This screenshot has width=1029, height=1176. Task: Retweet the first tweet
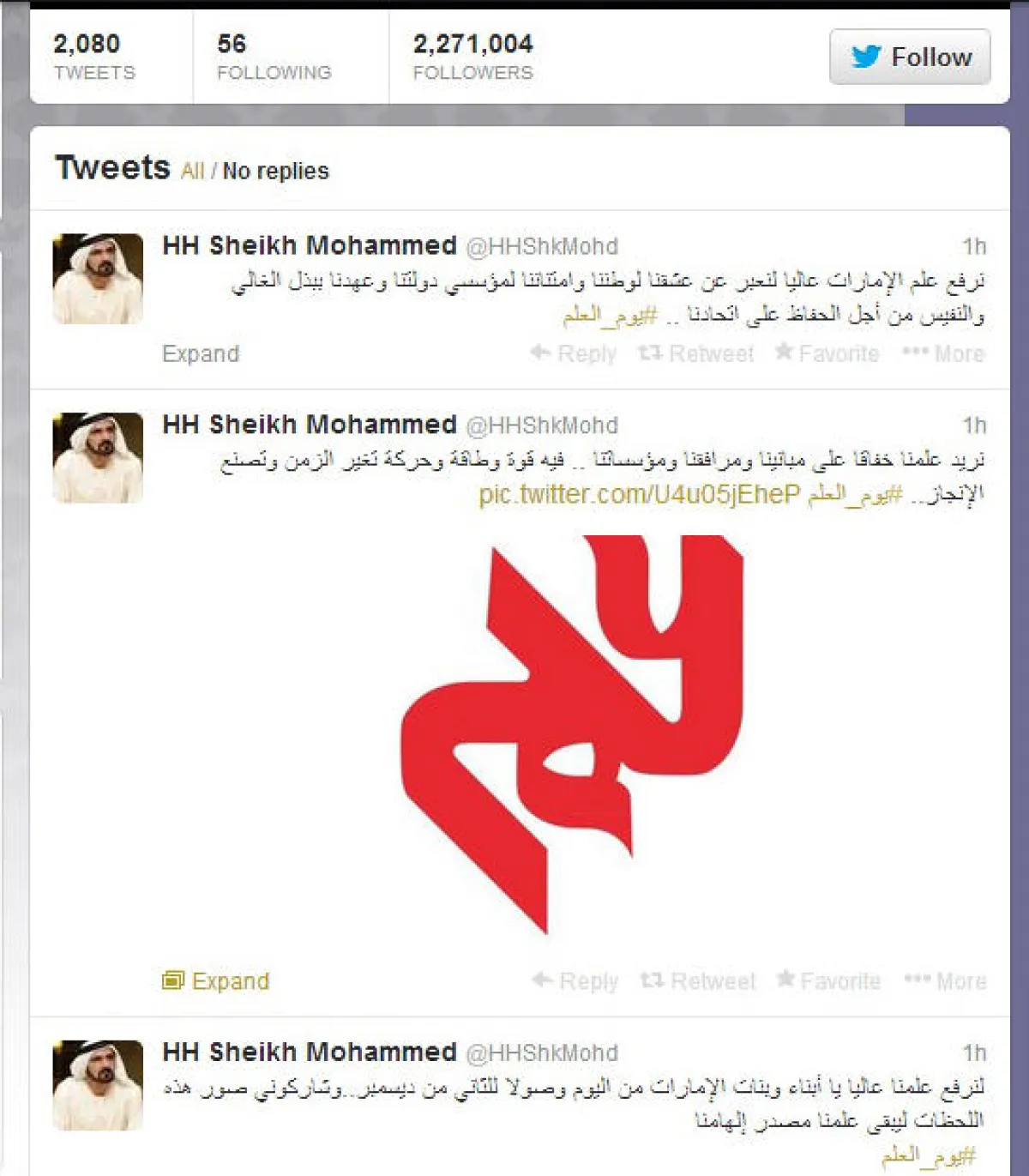(x=696, y=353)
